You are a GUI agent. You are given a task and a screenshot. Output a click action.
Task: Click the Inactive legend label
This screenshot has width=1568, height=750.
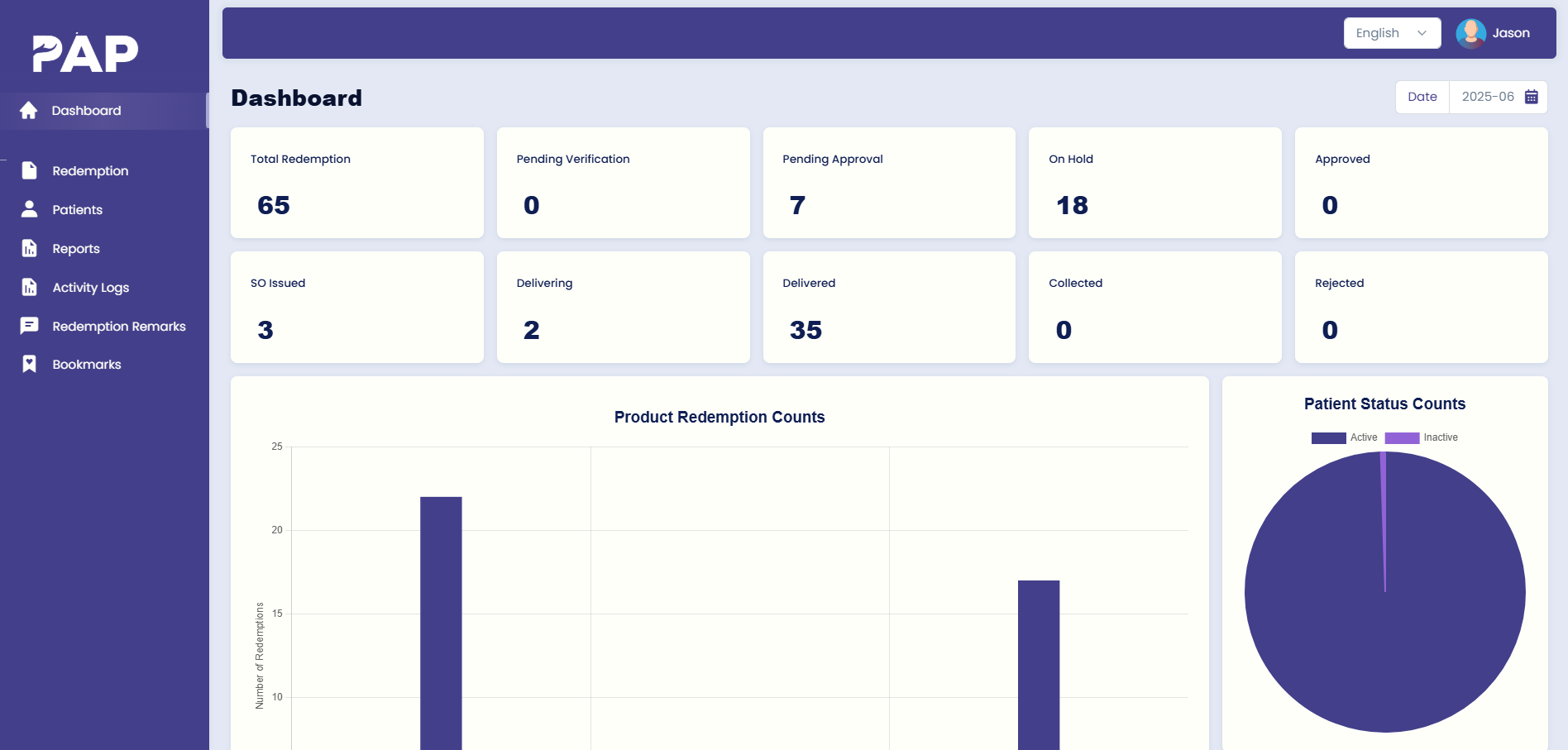[x=1441, y=437]
